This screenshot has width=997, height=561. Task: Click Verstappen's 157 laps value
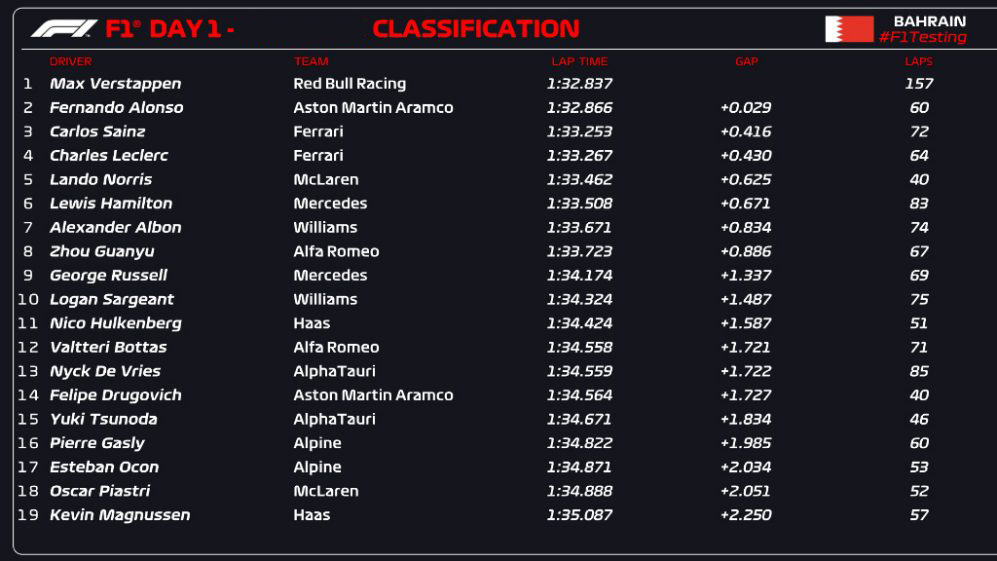tap(919, 84)
